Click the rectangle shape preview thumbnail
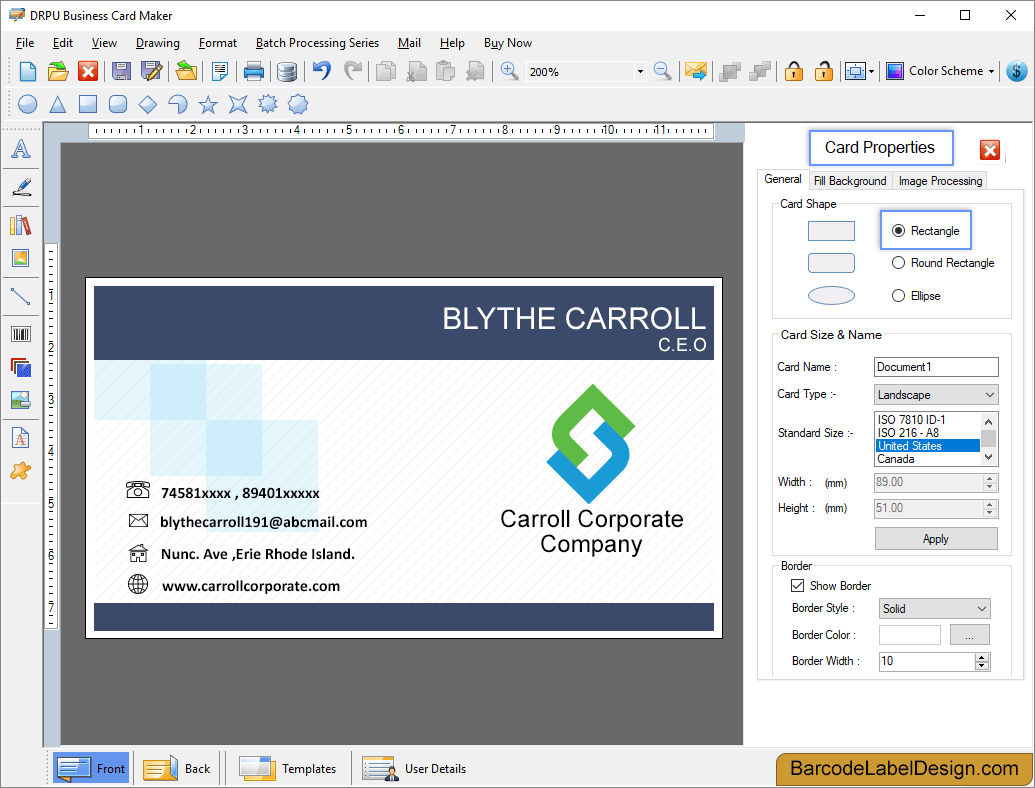 point(831,231)
